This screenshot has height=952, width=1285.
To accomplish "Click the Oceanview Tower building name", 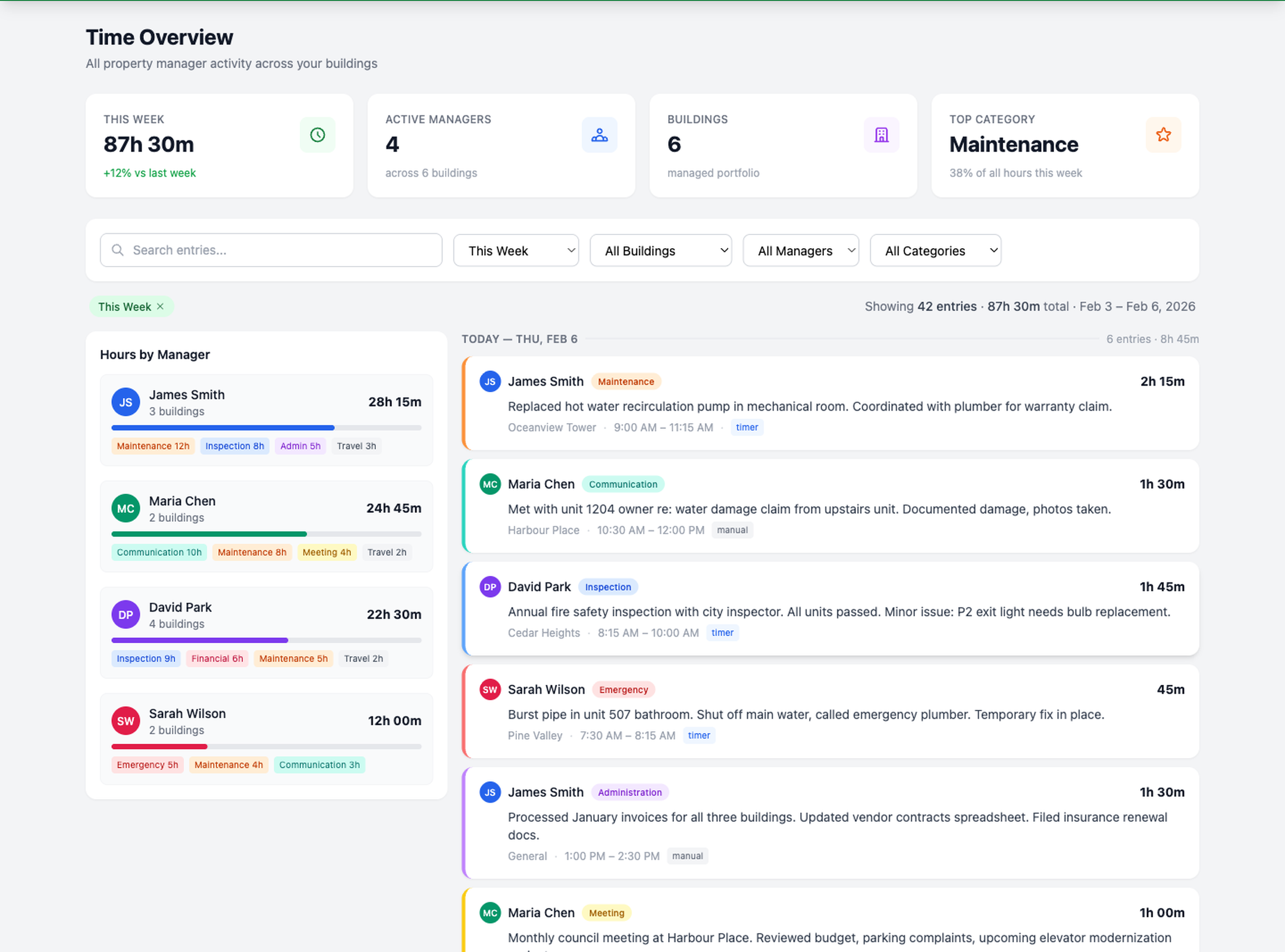I will point(552,428).
